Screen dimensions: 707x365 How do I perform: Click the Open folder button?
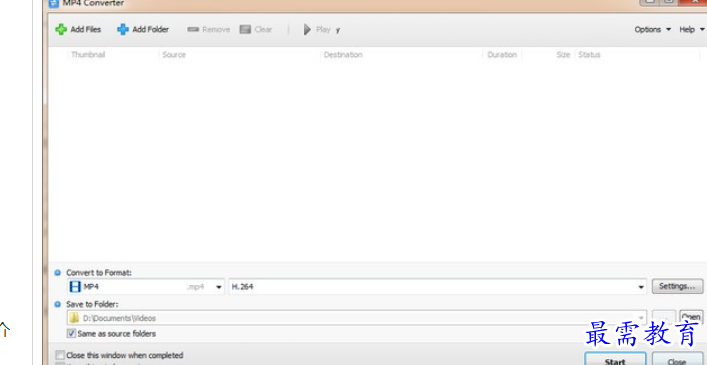[691, 317]
